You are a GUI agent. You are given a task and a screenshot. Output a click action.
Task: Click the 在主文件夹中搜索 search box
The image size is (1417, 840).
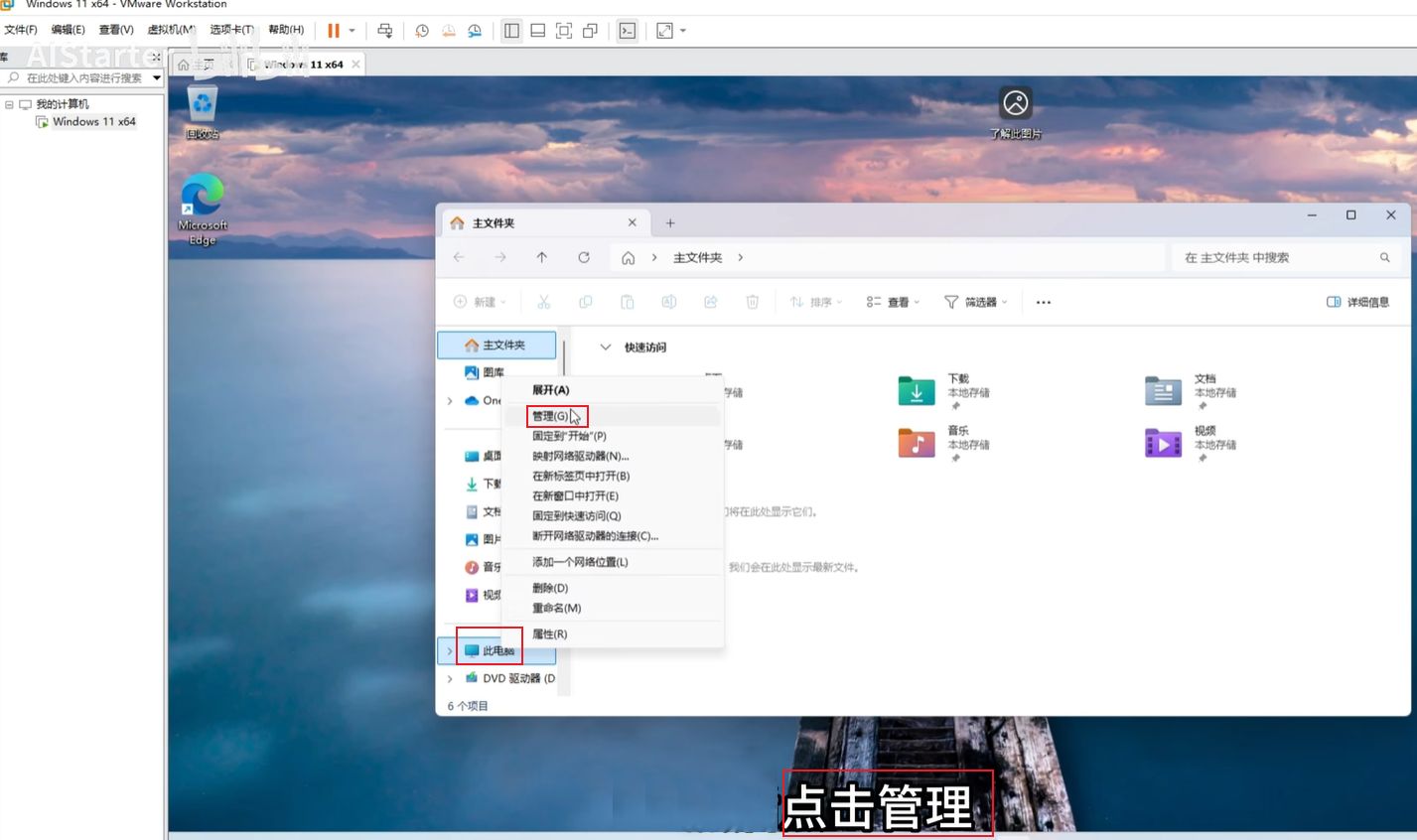(x=1276, y=257)
